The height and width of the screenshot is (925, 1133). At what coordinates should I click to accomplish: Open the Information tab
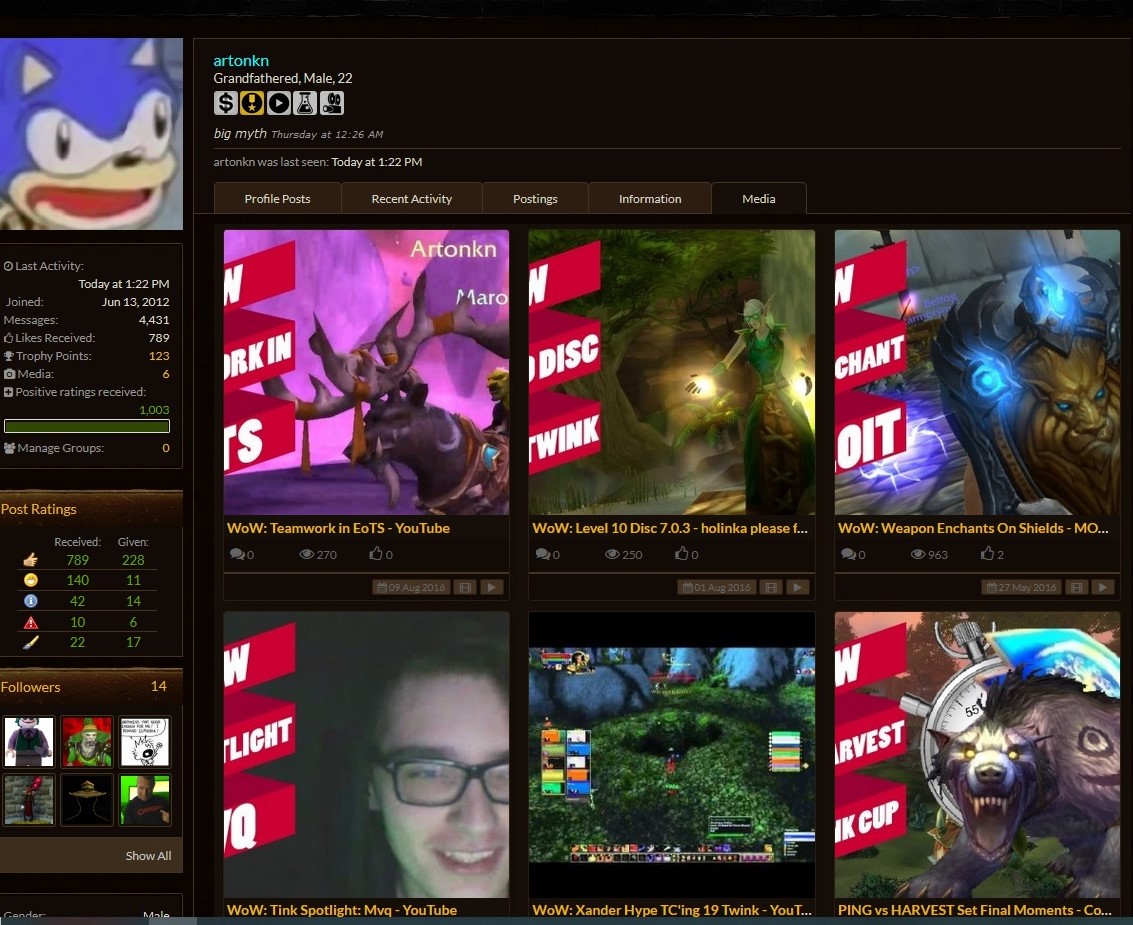[649, 199]
